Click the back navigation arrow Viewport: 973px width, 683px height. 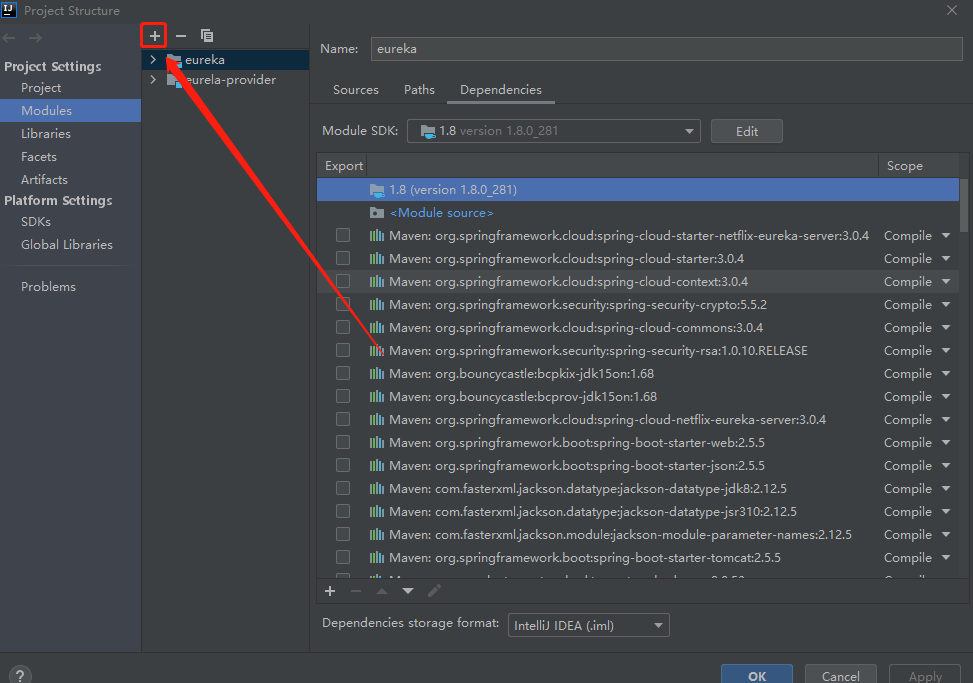tap(9, 38)
